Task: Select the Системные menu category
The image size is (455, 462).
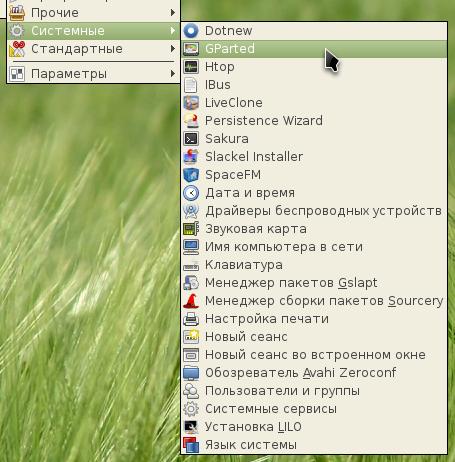Action: [93, 31]
